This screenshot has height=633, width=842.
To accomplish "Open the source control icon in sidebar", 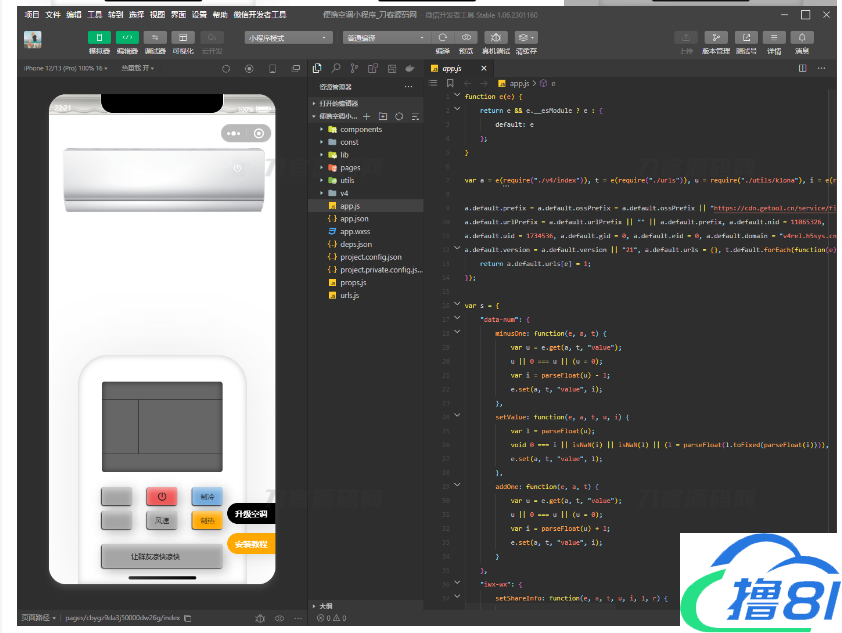I will (x=354, y=68).
